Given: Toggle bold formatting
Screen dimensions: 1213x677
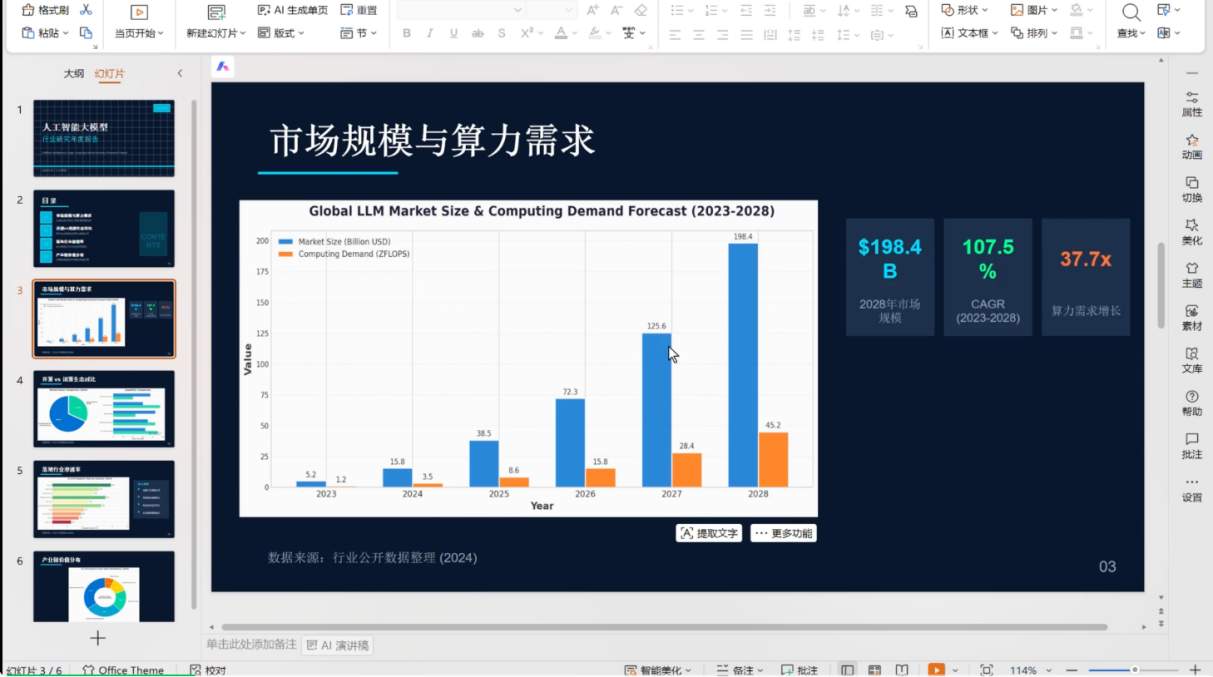Looking at the screenshot, I should tap(406, 33).
